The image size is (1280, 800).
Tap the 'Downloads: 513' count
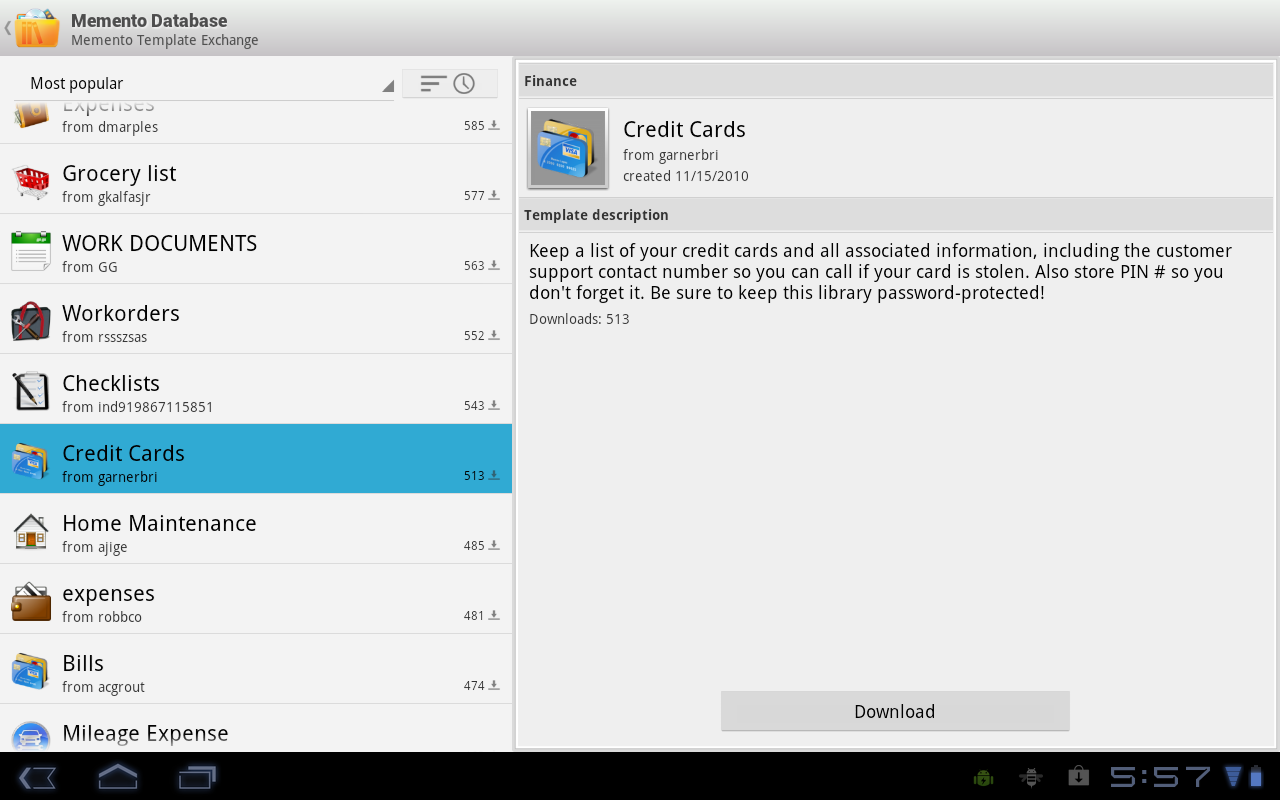point(579,319)
